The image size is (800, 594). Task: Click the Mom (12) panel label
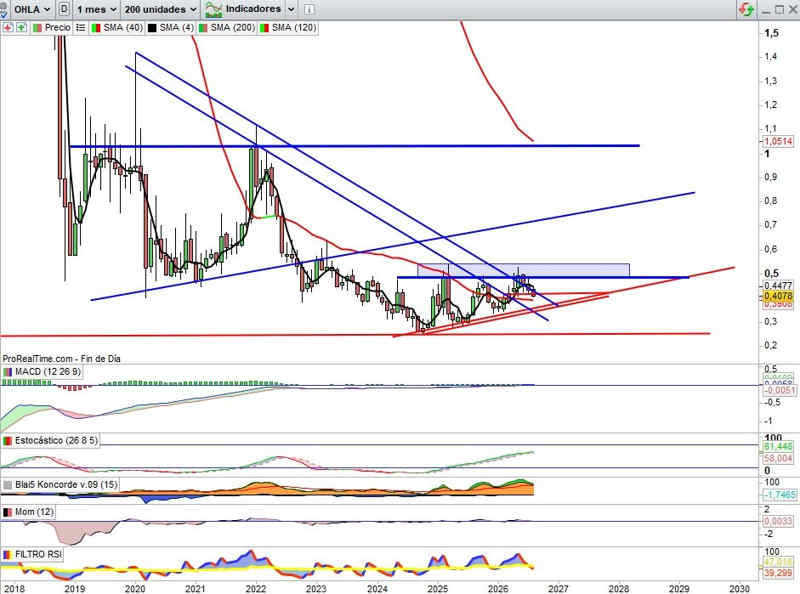click(x=34, y=512)
